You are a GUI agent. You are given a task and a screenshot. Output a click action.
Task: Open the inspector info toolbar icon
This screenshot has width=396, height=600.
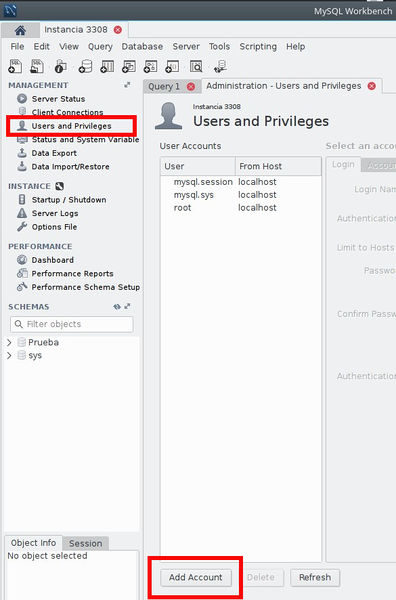click(x=60, y=66)
